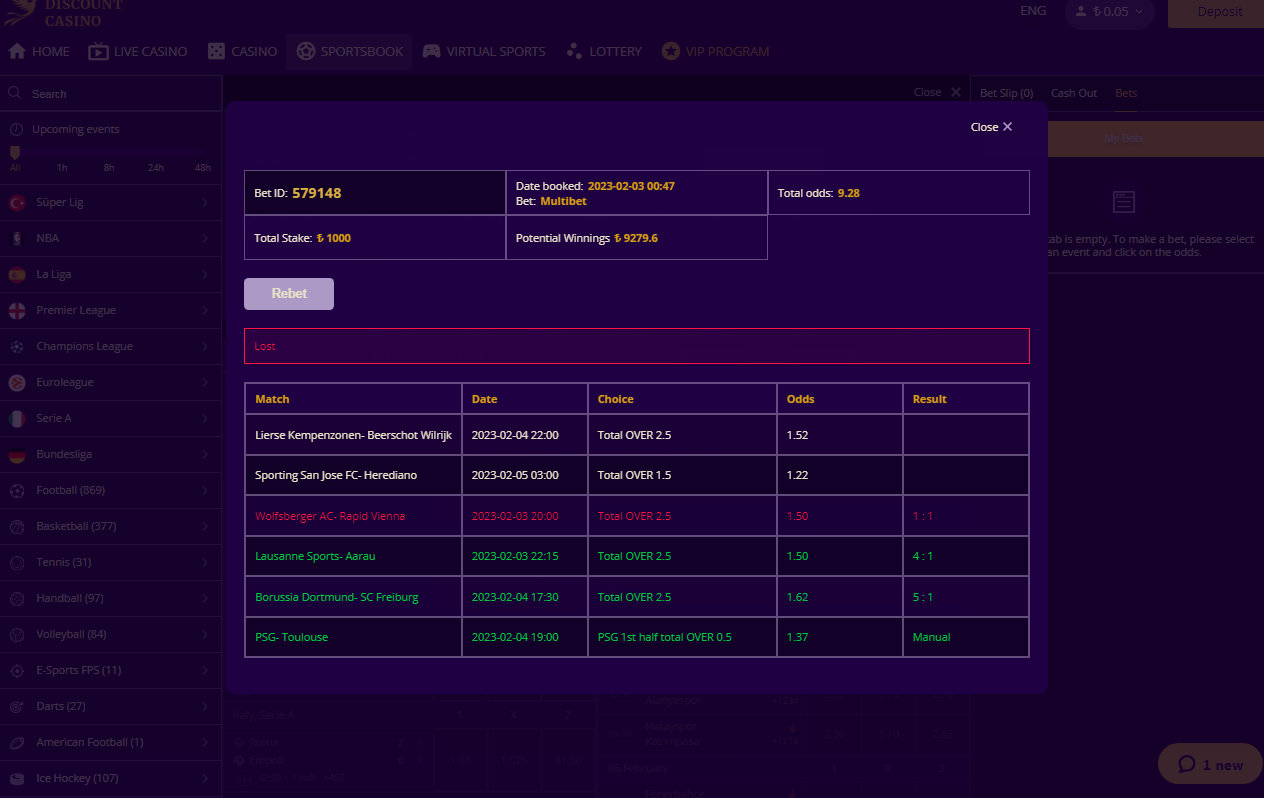Switch to the Bet Slip (0) tab
The image size is (1264, 798).
[x=1006, y=93]
